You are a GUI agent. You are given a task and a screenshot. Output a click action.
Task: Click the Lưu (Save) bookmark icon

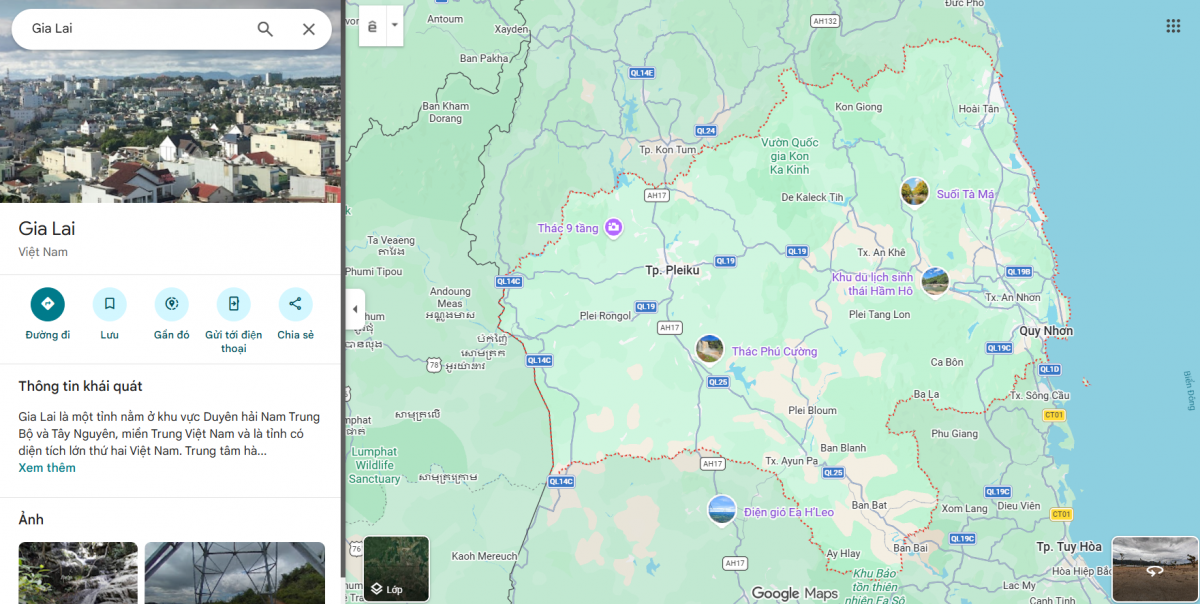click(x=109, y=303)
